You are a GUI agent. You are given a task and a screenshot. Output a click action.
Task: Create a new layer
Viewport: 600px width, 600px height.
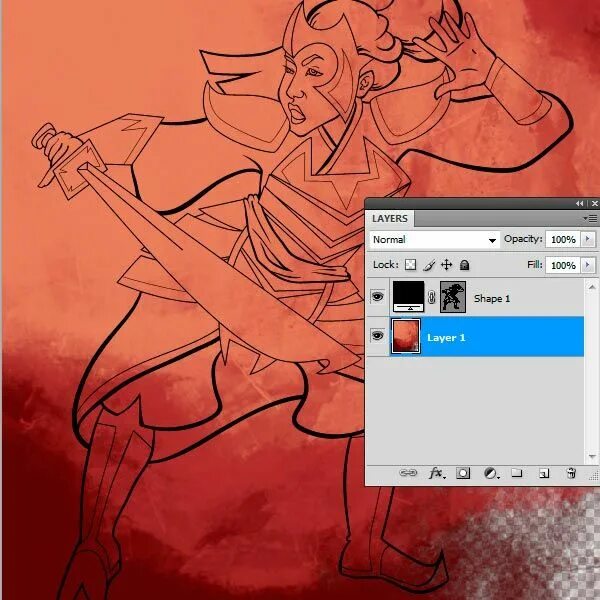[x=544, y=474]
